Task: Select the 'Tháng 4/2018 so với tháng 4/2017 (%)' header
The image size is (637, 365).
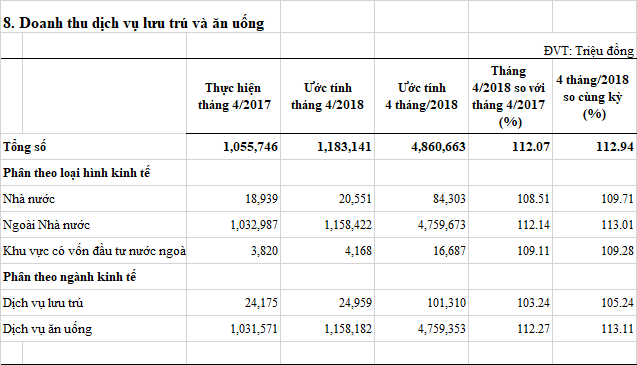Action: pyautogui.click(x=509, y=96)
